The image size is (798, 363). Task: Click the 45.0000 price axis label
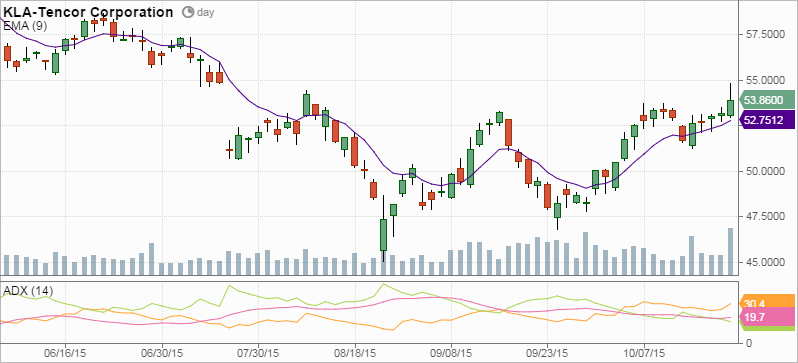click(x=766, y=263)
